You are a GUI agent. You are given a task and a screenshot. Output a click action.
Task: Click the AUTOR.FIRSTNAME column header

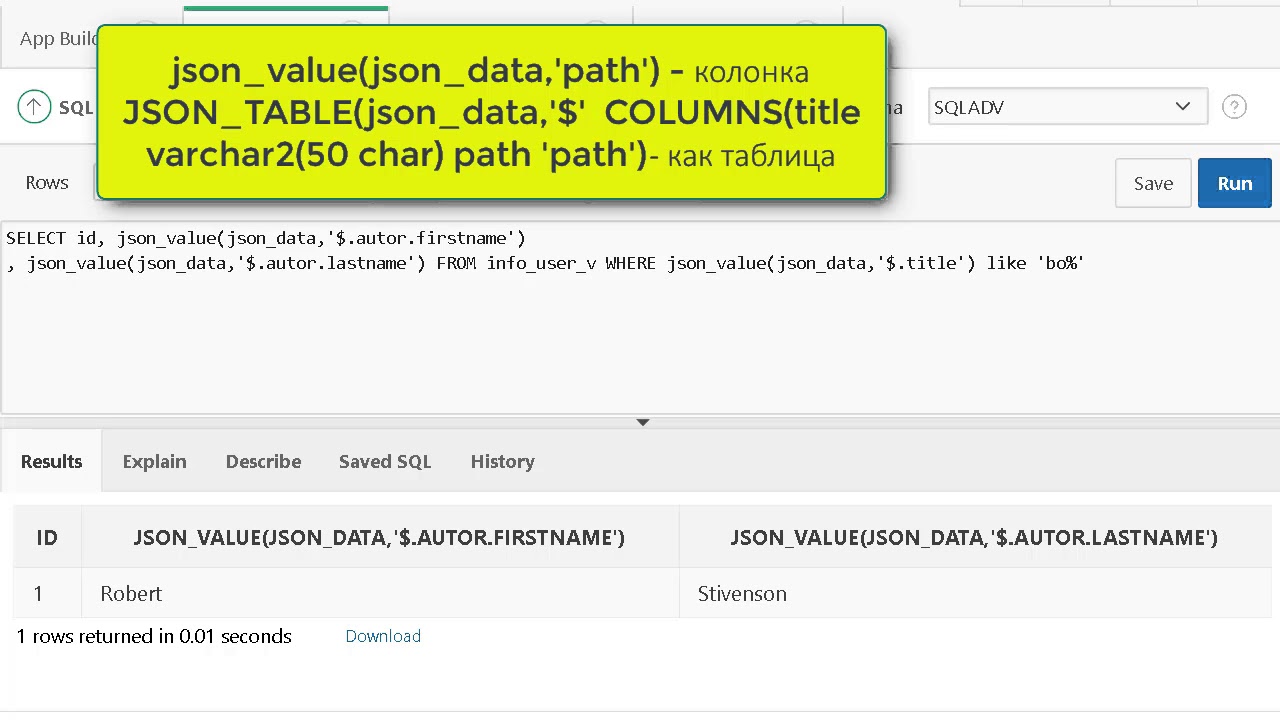pos(379,538)
